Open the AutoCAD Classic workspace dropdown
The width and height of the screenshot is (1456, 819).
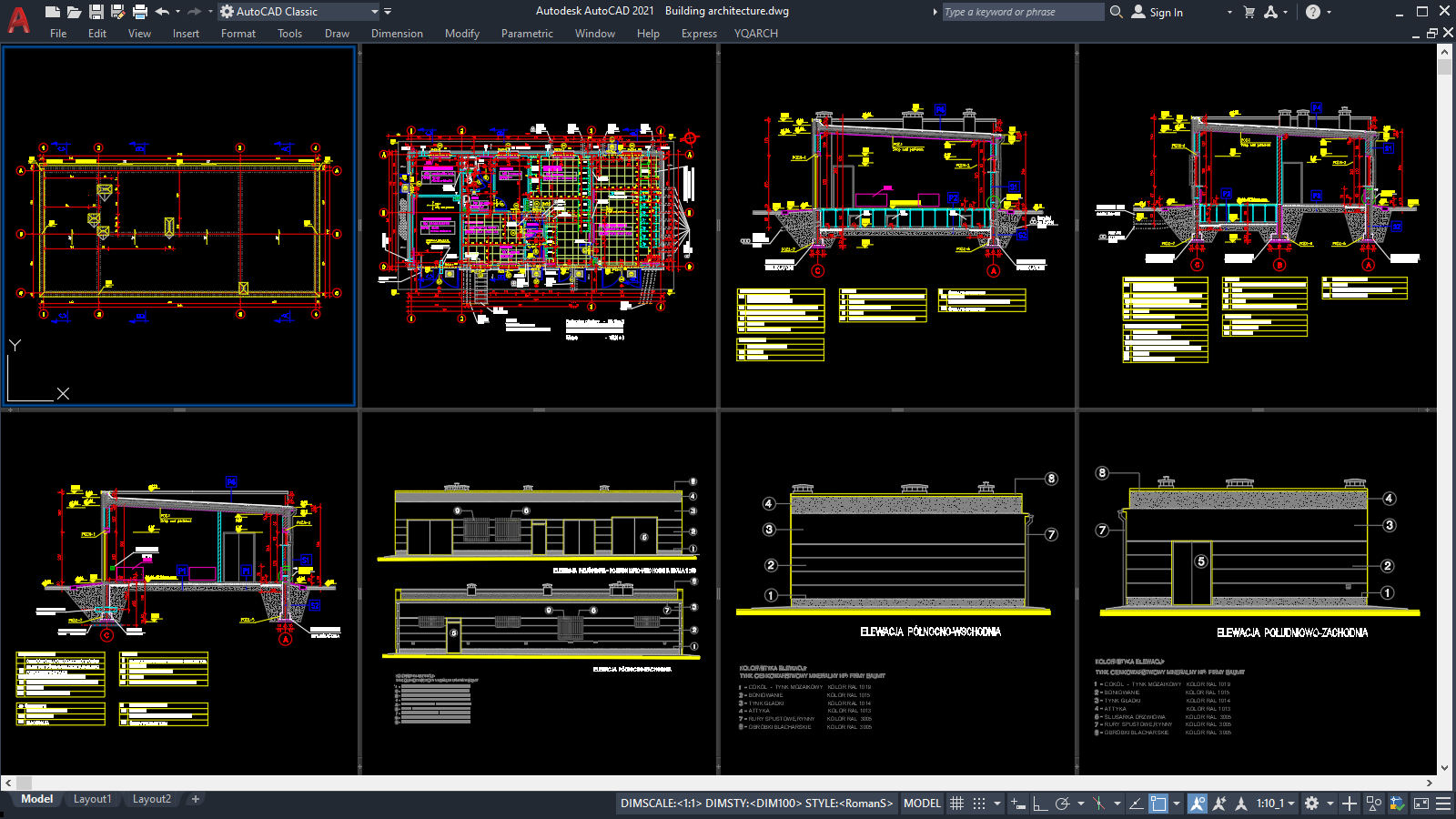[x=373, y=12]
